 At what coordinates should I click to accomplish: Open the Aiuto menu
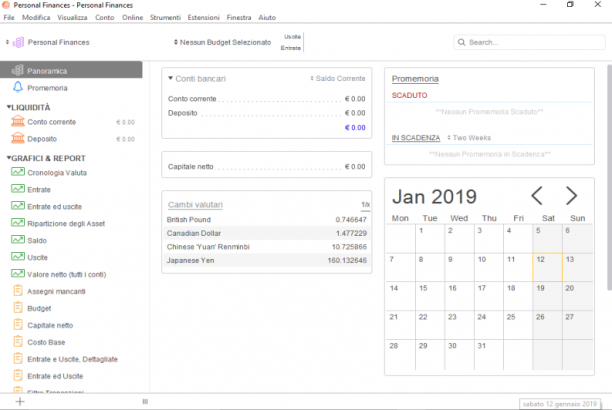267,18
